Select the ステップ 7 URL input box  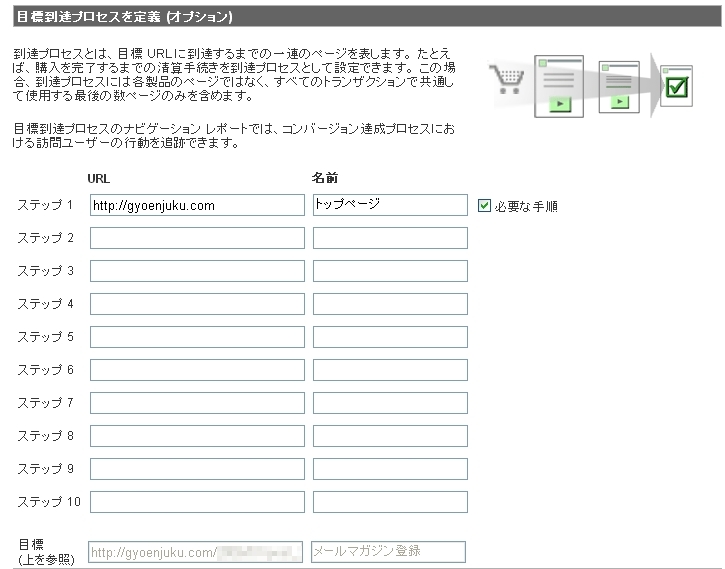coord(197,403)
